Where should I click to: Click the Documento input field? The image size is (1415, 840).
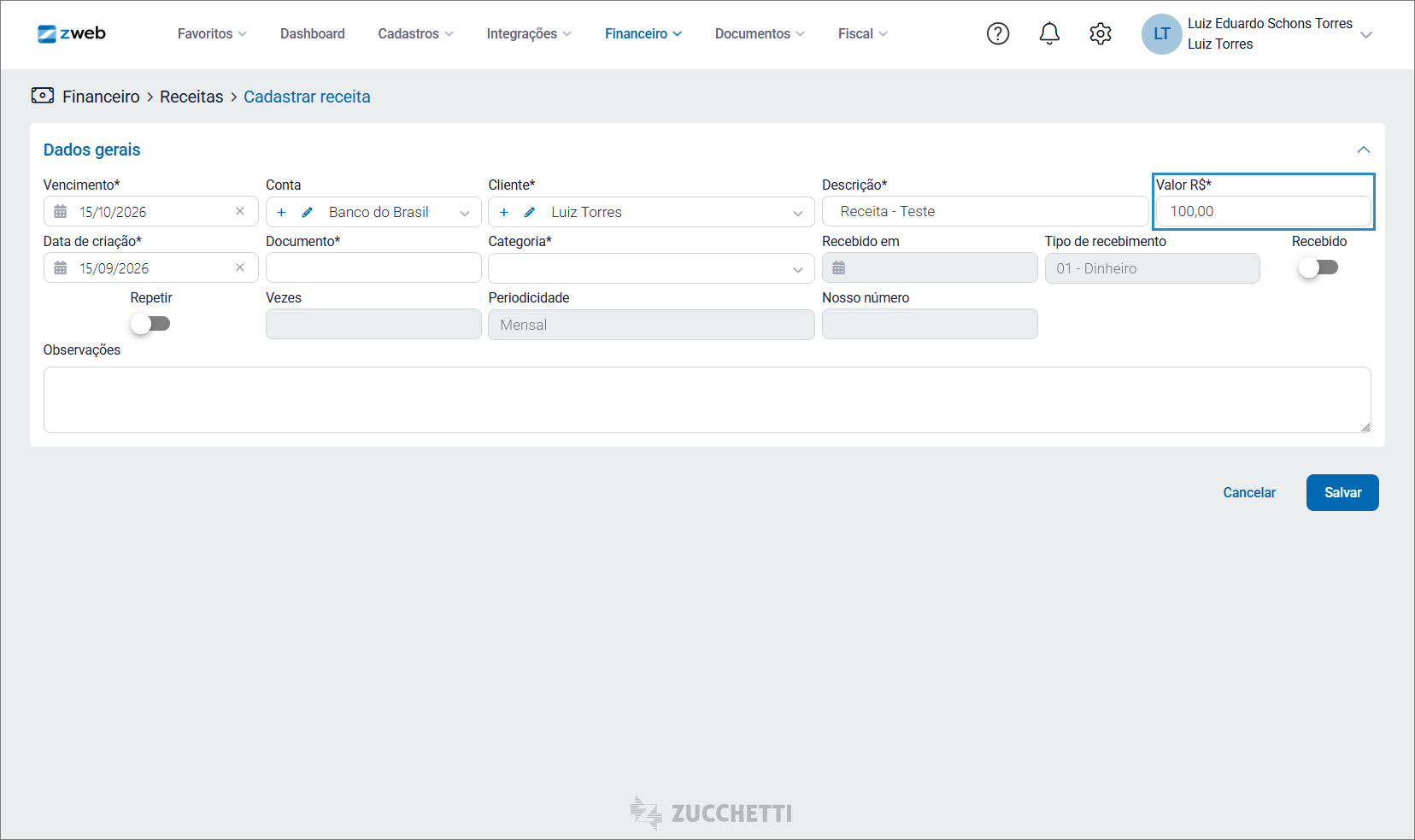coord(373,268)
